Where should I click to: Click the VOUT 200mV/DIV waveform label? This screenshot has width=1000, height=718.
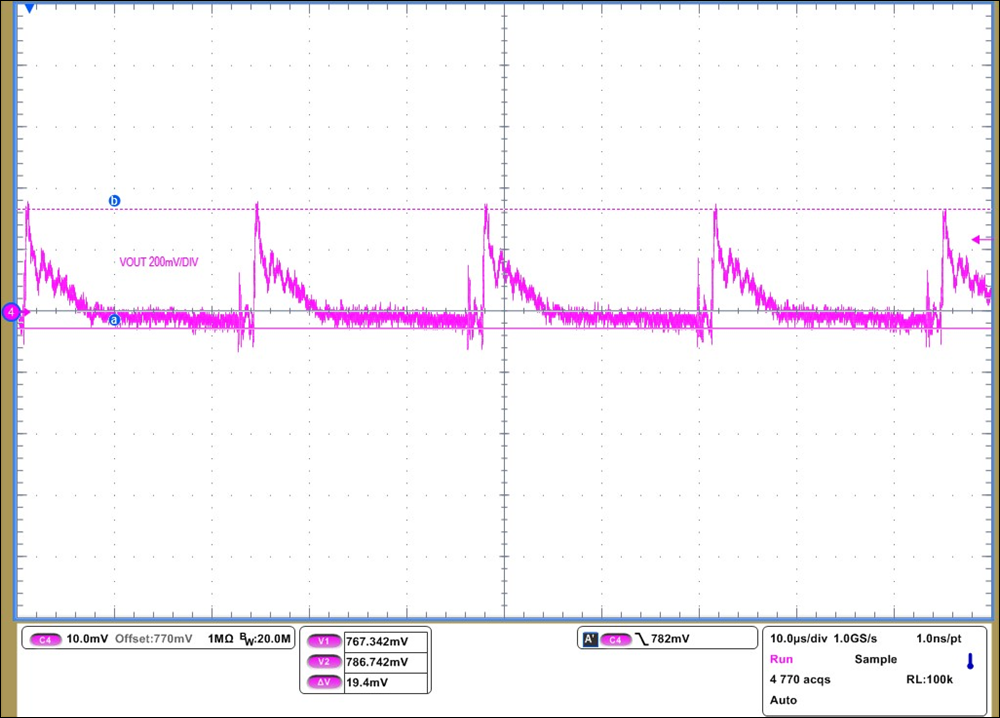[161, 262]
